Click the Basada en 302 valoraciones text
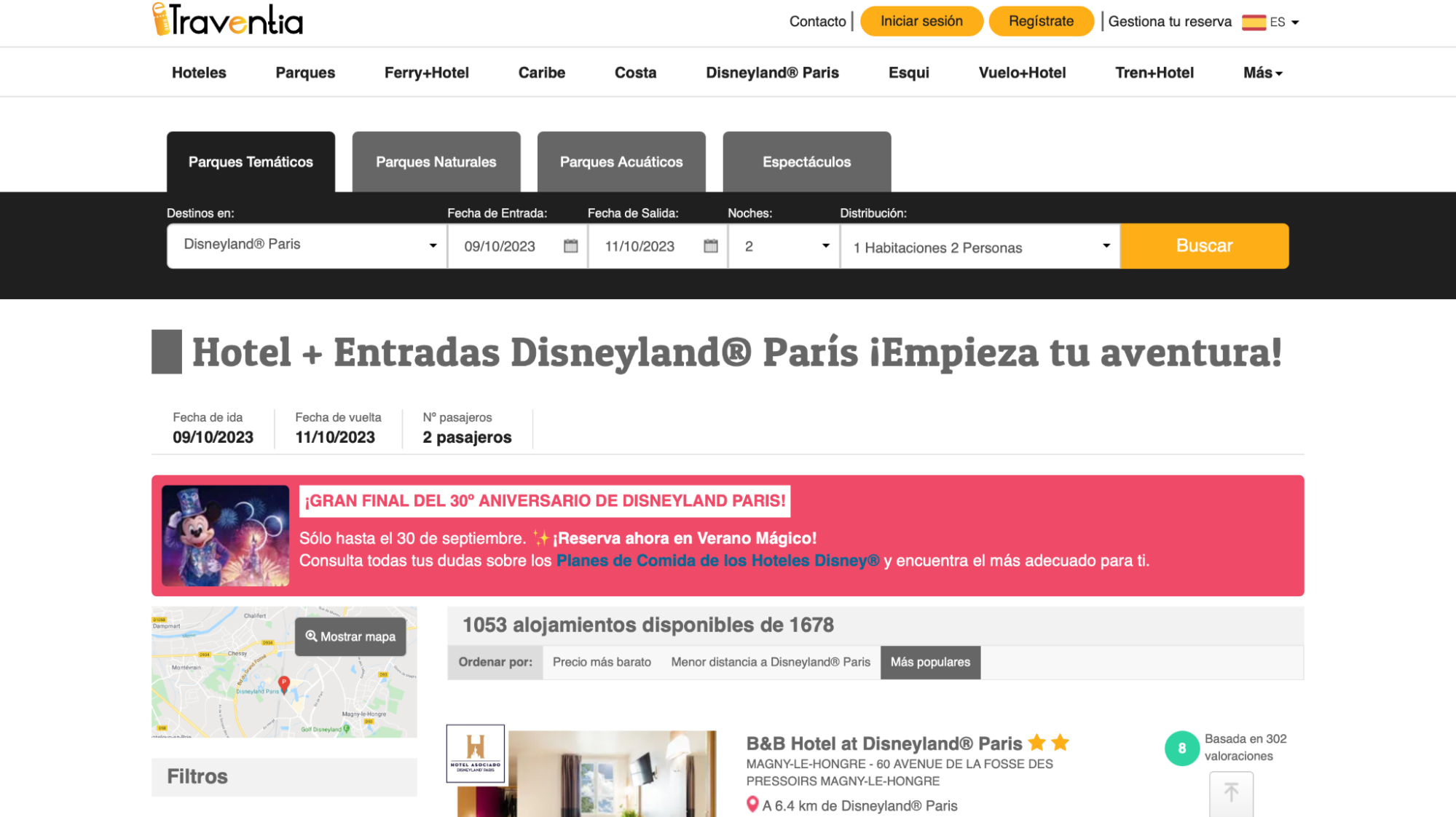The height and width of the screenshot is (817, 1456). coord(1246,747)
